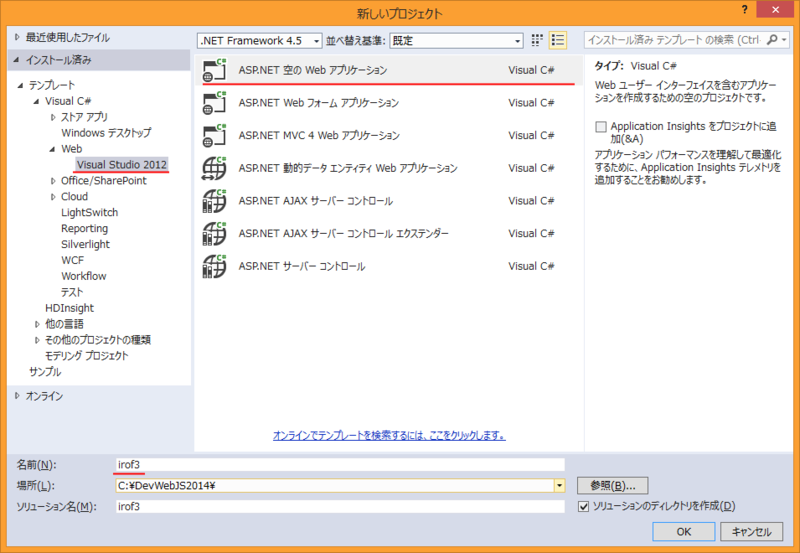Screen dimensions: 800x553
Task: Select テスト in template tree
Action: [x=72, y=292]
